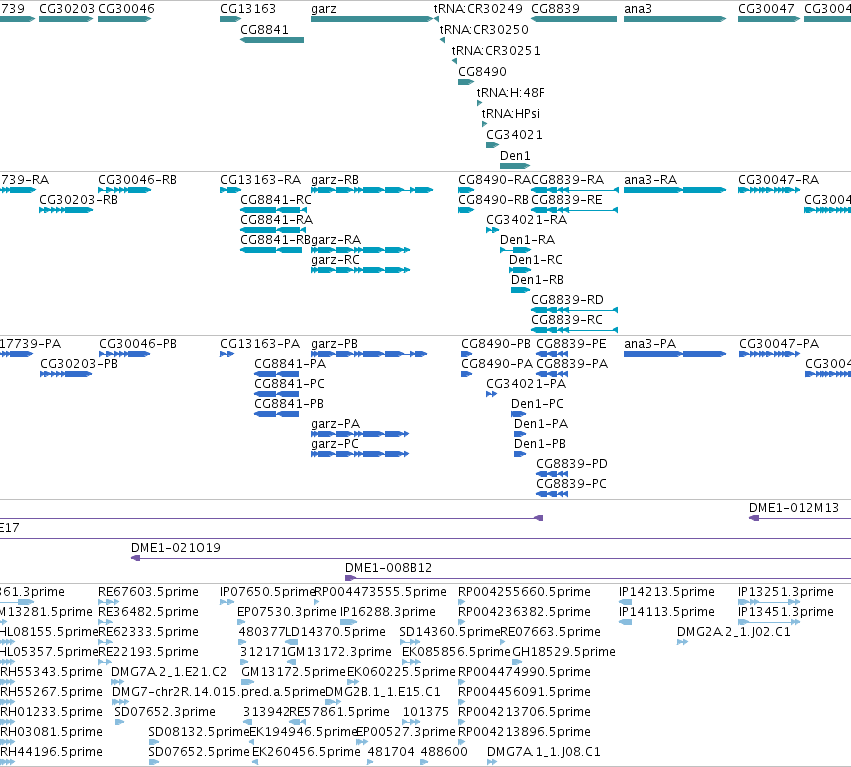Viewport: 851px width, 767px height.
Task: Click the garz-RC transcript label
Action: point(335,259)
